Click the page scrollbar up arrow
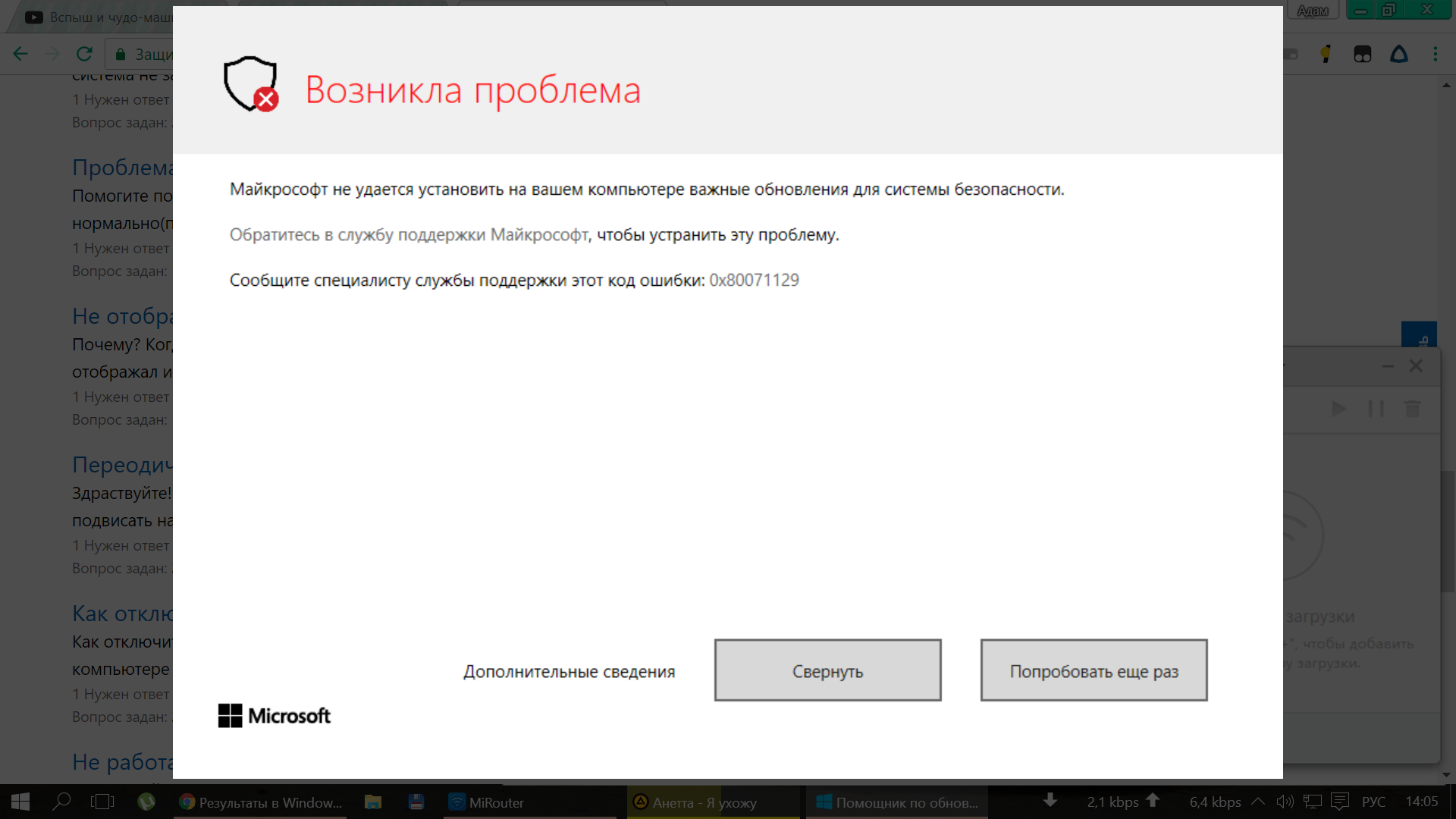Viewport: 1456px width, 819px height. [x=1447, y=86]
